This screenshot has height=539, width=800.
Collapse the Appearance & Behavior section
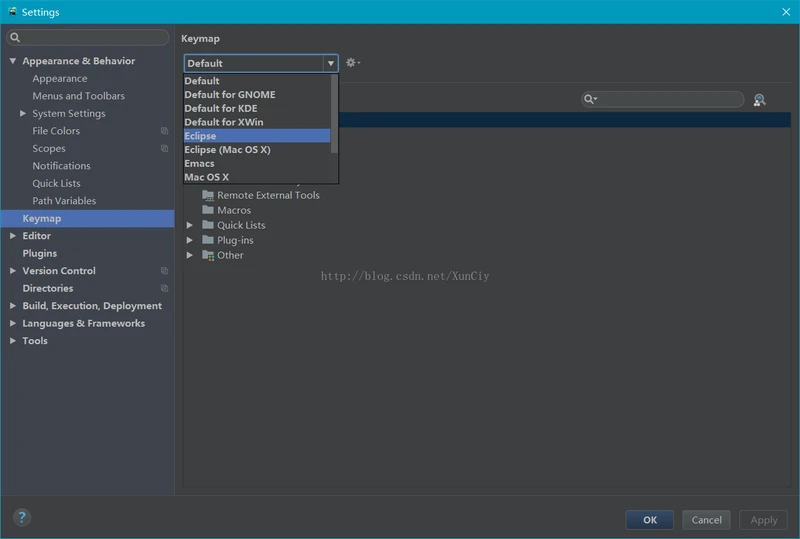tap(12, 61)
